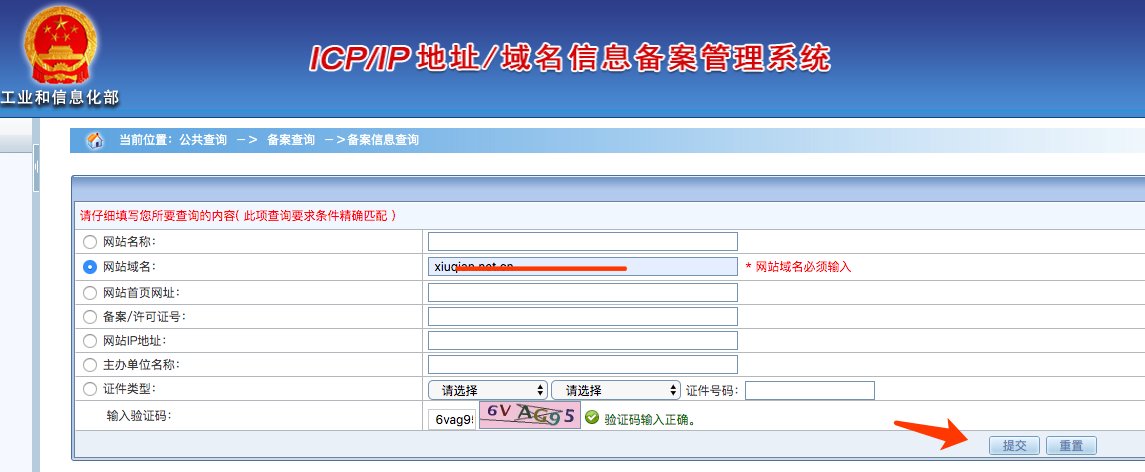
Task: Select the 网站域名 radio button
Action: tap(90, 267)
